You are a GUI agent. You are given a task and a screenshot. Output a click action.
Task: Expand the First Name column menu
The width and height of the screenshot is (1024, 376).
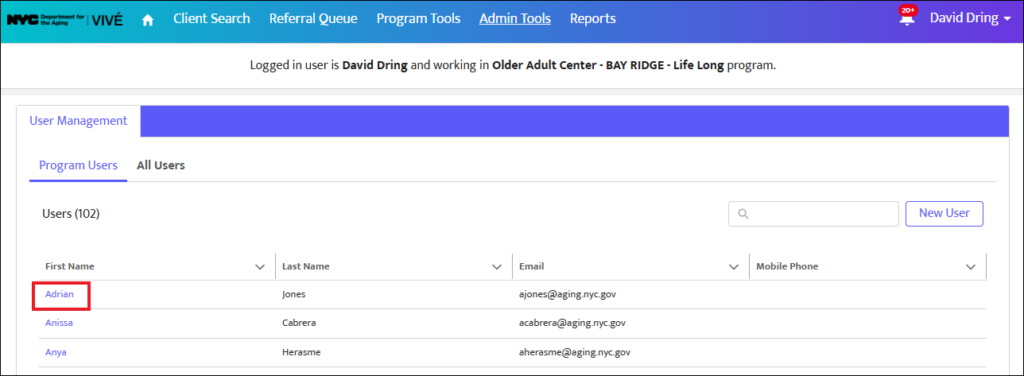coord(260,267)
